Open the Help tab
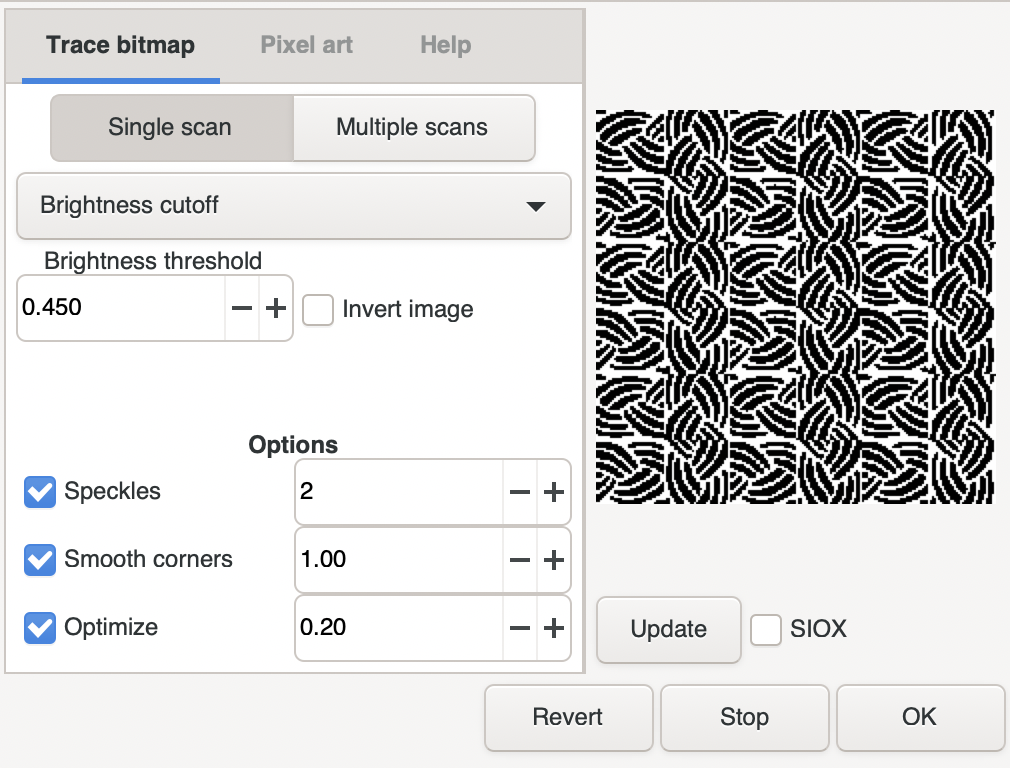Screen dimensions: 1010x768 coord(445,45)
